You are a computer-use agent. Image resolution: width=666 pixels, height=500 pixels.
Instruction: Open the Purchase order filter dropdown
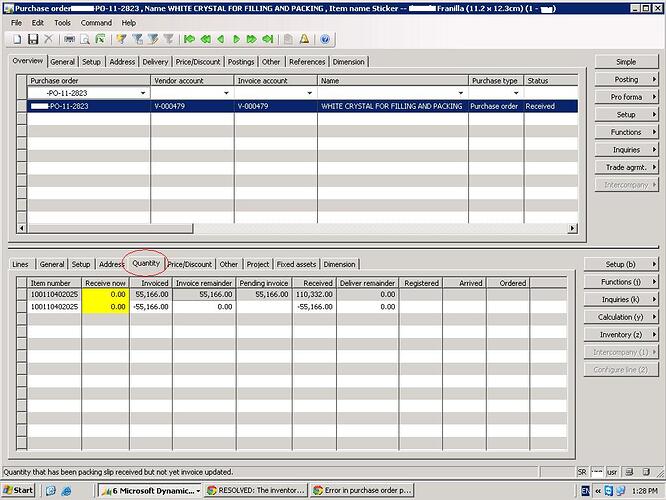143,93
